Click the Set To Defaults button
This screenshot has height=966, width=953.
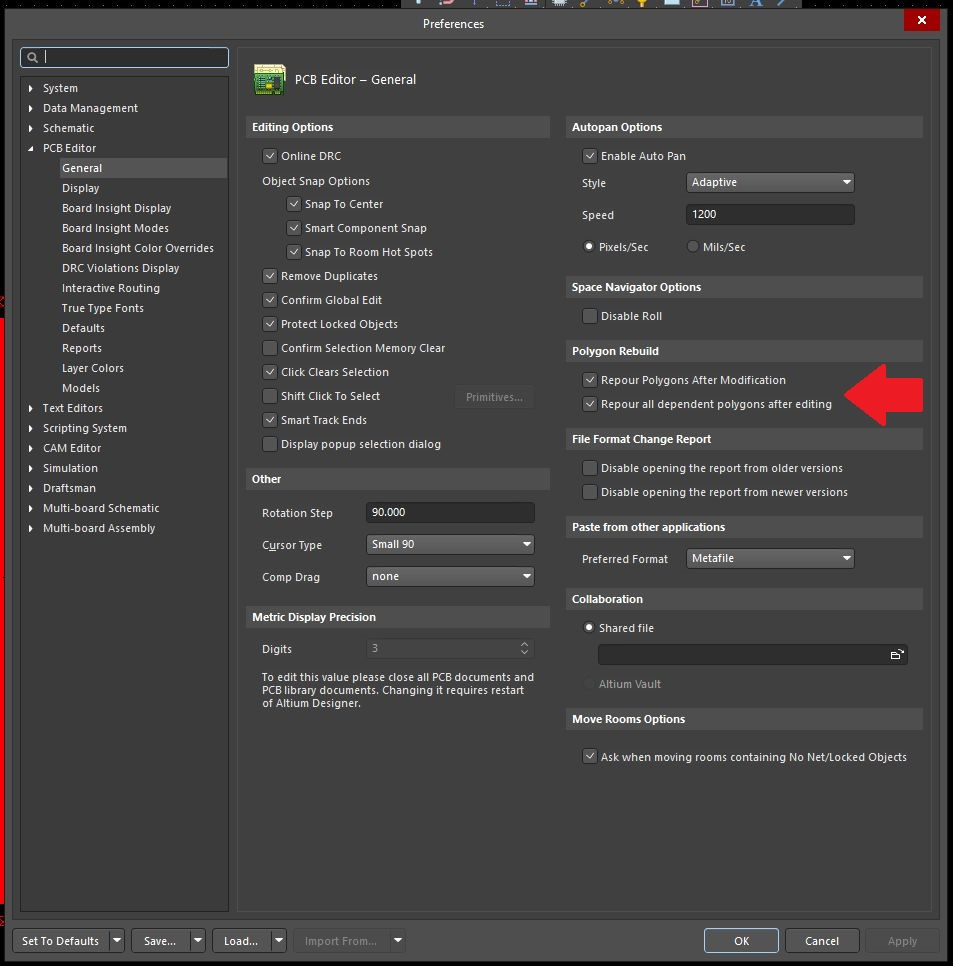pyautogui.click(x=60, y=941)
